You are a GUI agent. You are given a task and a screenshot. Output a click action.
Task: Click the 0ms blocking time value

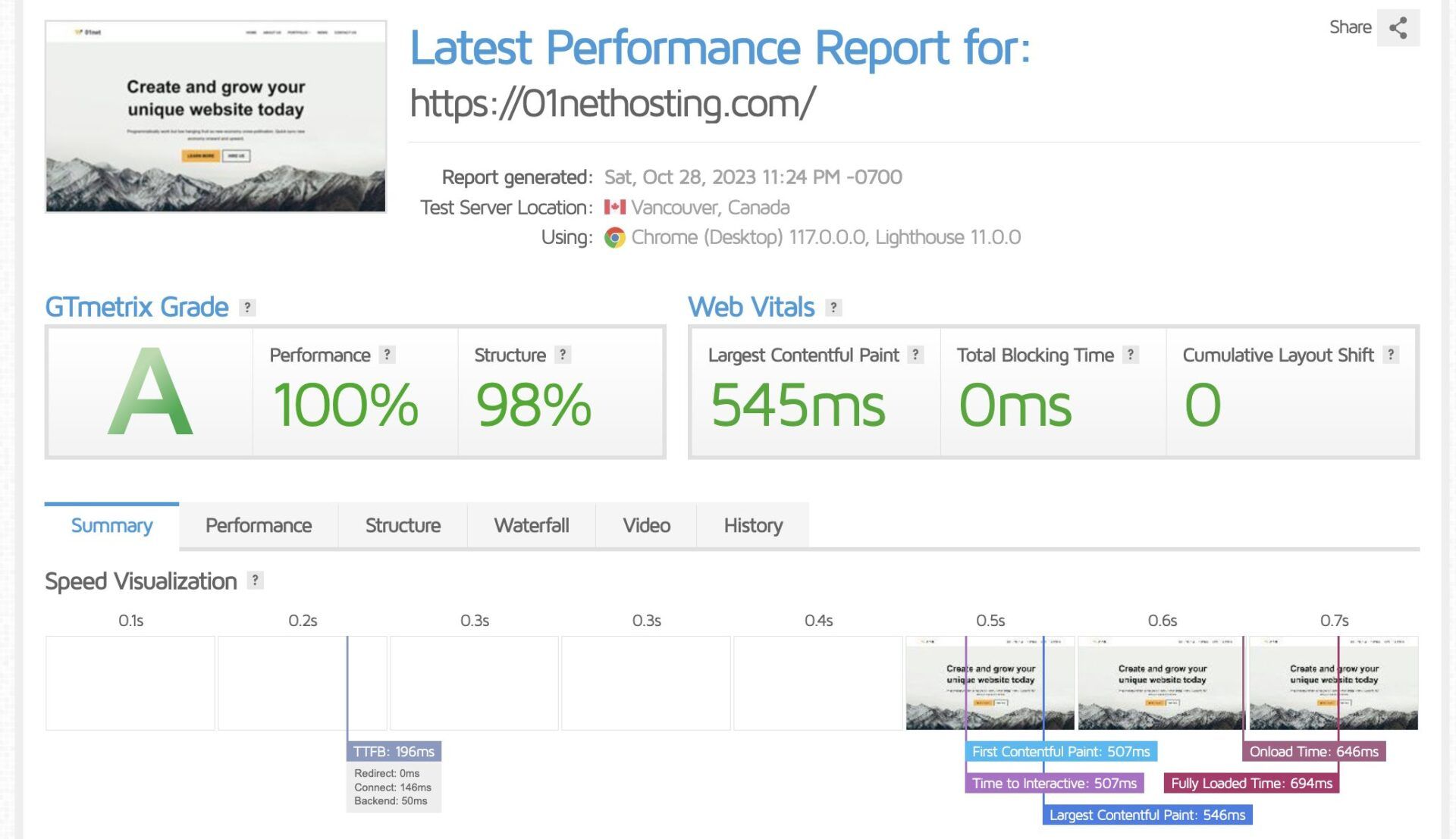coord(1015,405)
